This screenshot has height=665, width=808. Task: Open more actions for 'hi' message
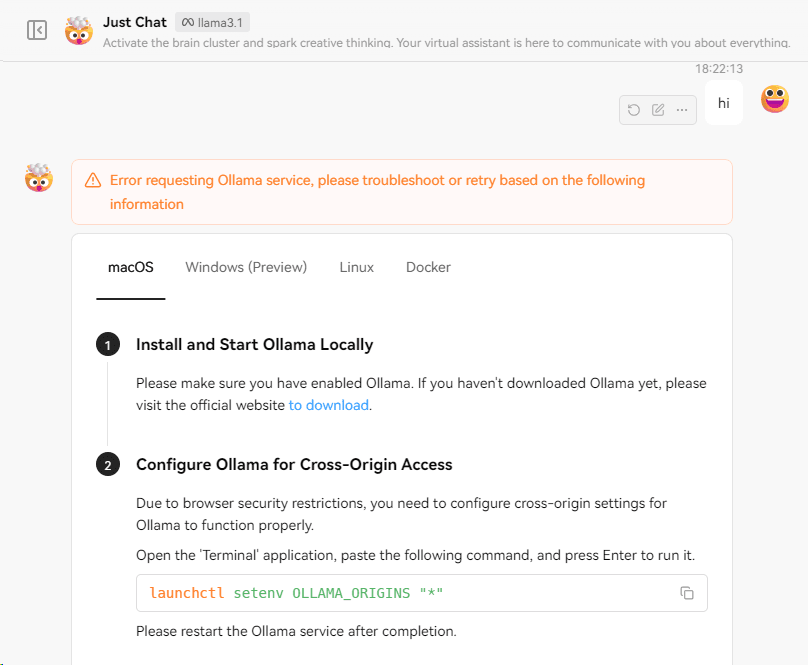coord(682,110)
